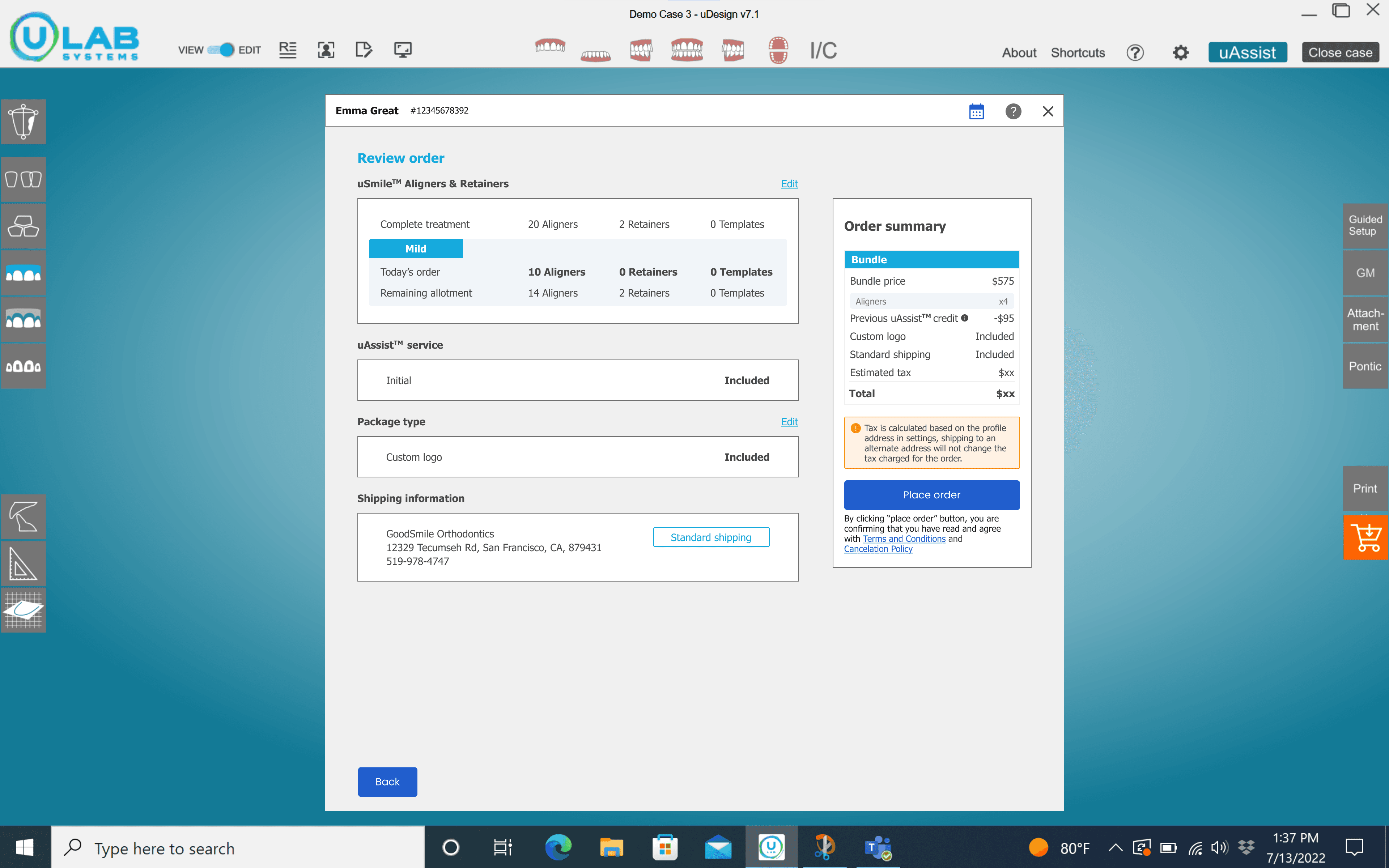The width and height of the screenshot is (1389, 868).
Task: Open File Explorer from taskbar
Action: coord(611,847)
